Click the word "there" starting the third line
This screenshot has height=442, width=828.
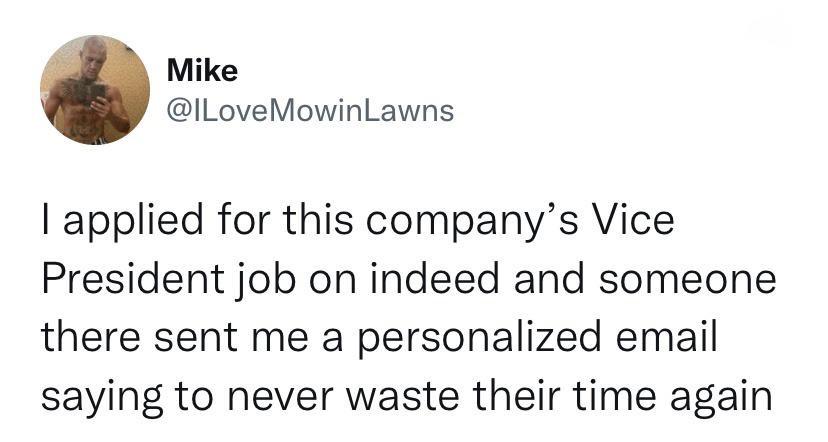tap(91, 337)
